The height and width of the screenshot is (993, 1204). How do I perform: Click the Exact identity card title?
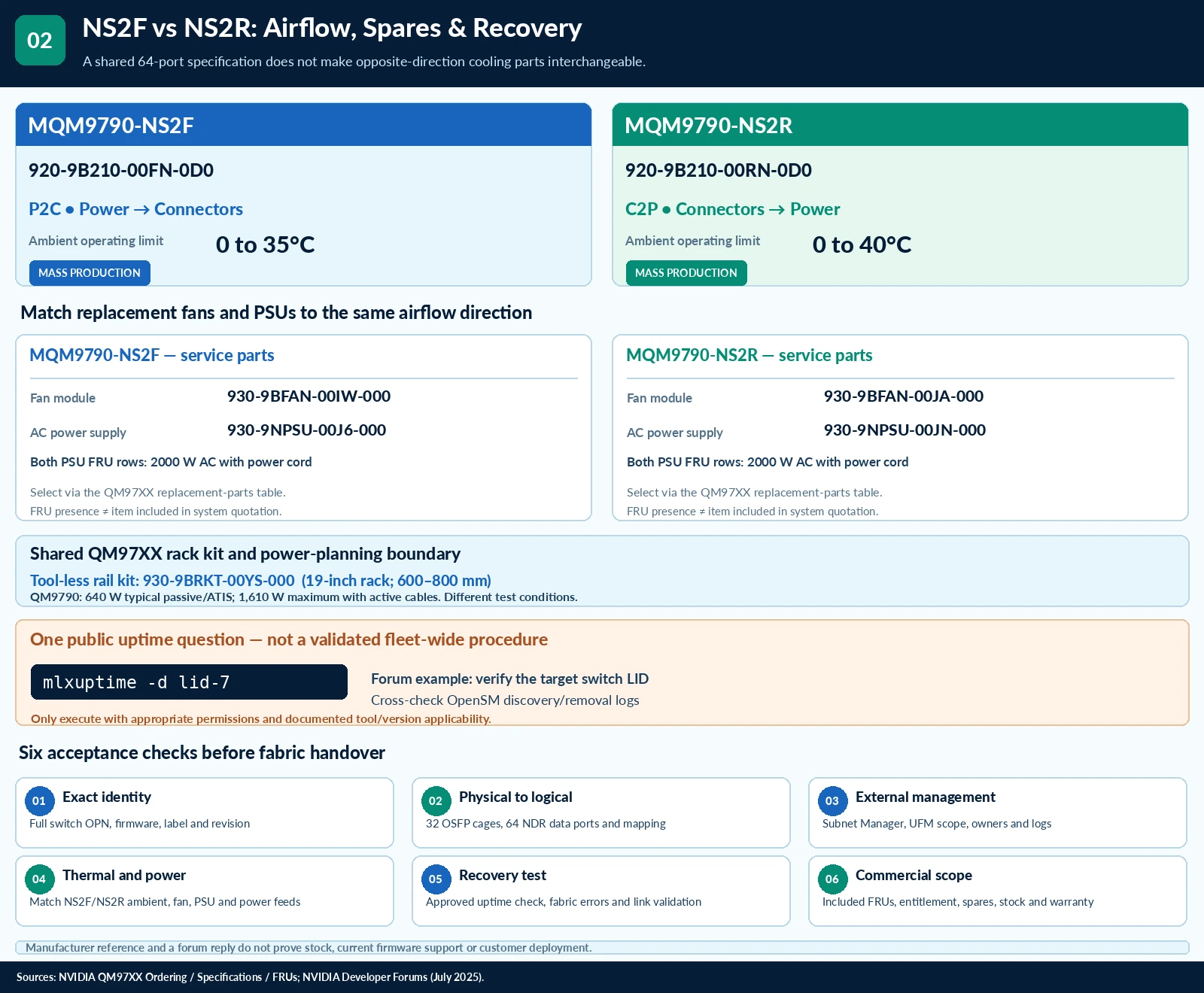pyautogui.click(x=107, y=797)
